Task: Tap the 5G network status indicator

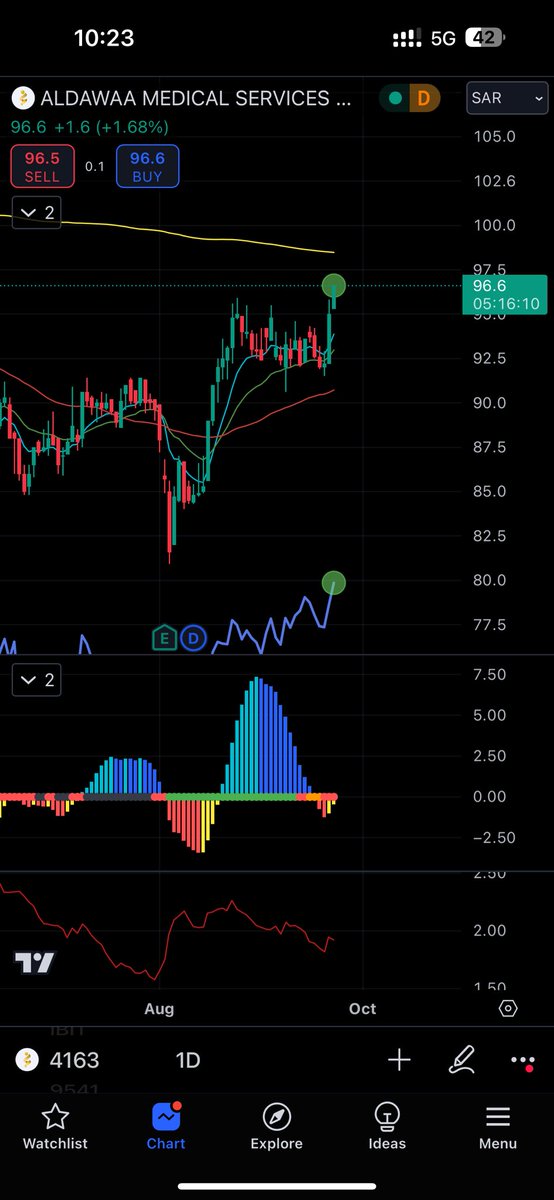Action: click(x=443, y=38)
